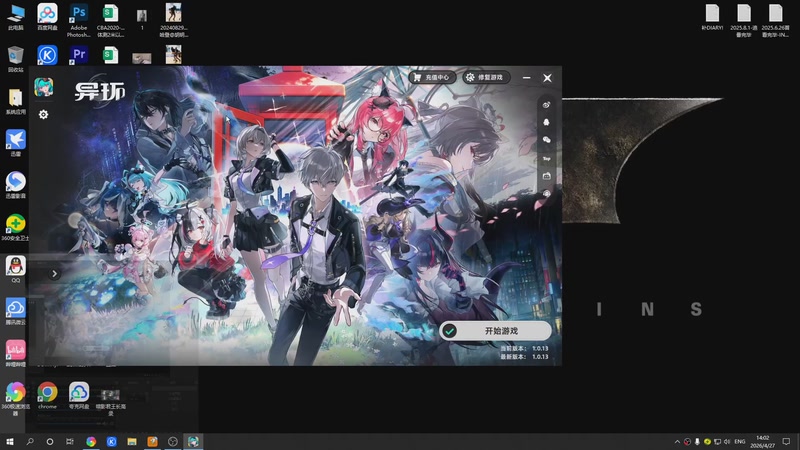
Task: Select the 腾讯微云 desktop icon
Action: [16, 311]
